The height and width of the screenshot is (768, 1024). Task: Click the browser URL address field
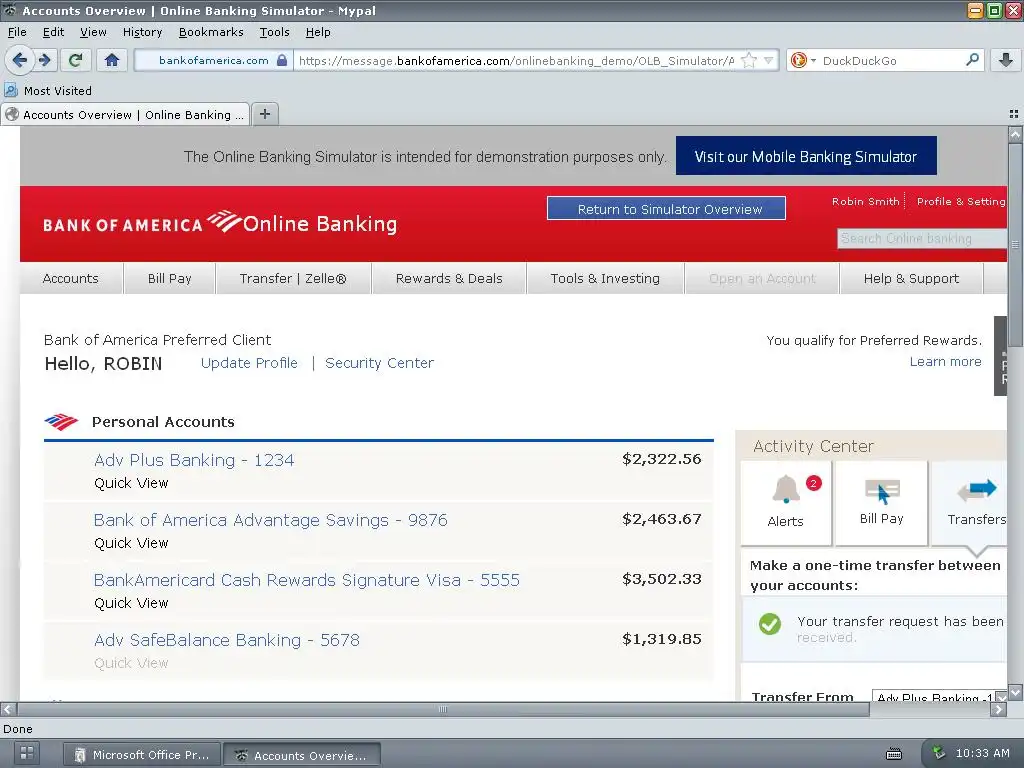click(516, 60)
